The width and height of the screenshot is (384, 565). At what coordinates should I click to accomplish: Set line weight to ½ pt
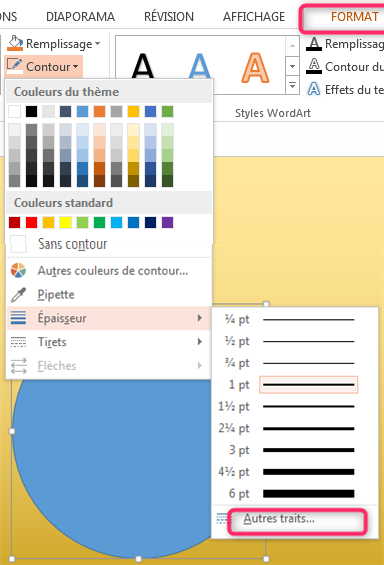tap(295, 341)
